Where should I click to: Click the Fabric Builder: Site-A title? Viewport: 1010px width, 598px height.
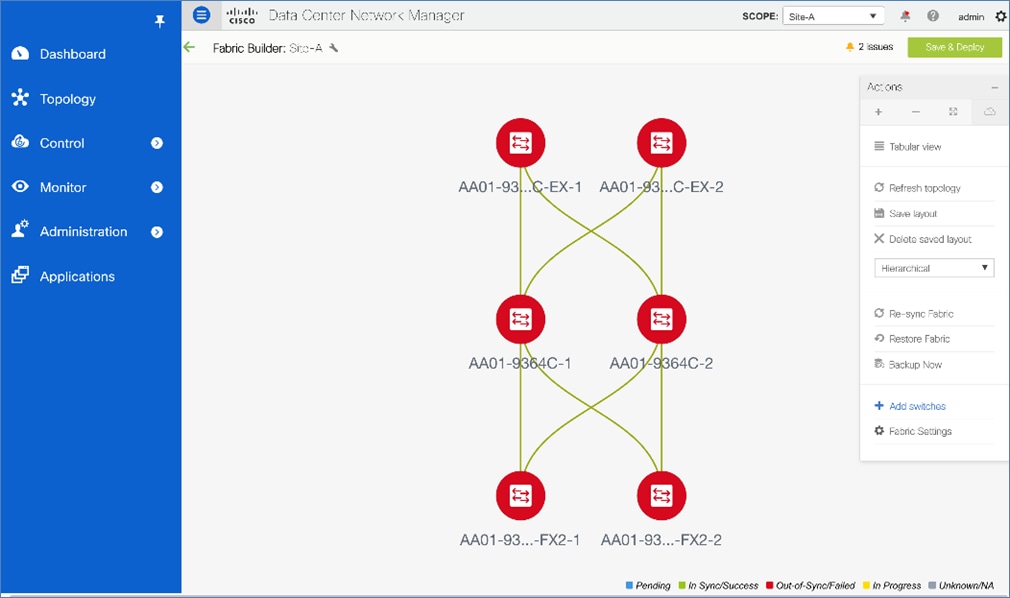click(x=267, y=48)
